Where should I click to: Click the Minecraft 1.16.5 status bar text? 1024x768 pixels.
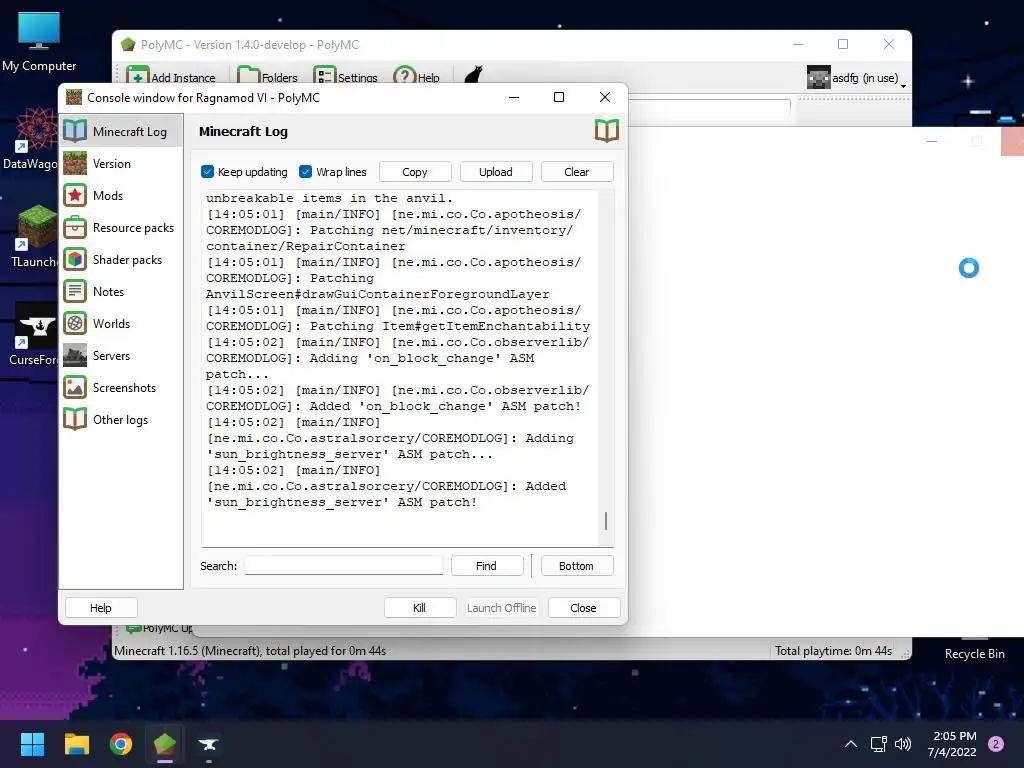[250, 650]
